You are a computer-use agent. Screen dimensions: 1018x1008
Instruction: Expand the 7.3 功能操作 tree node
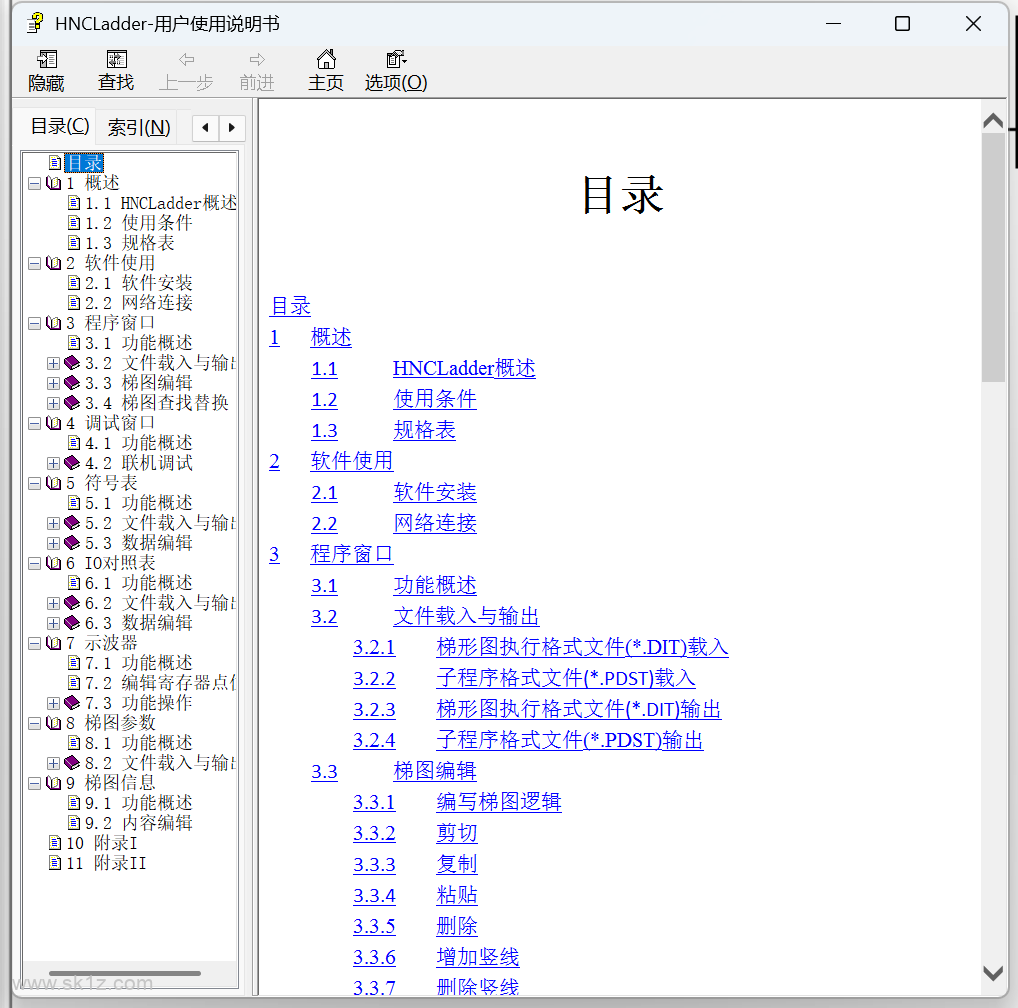(54, 704)
